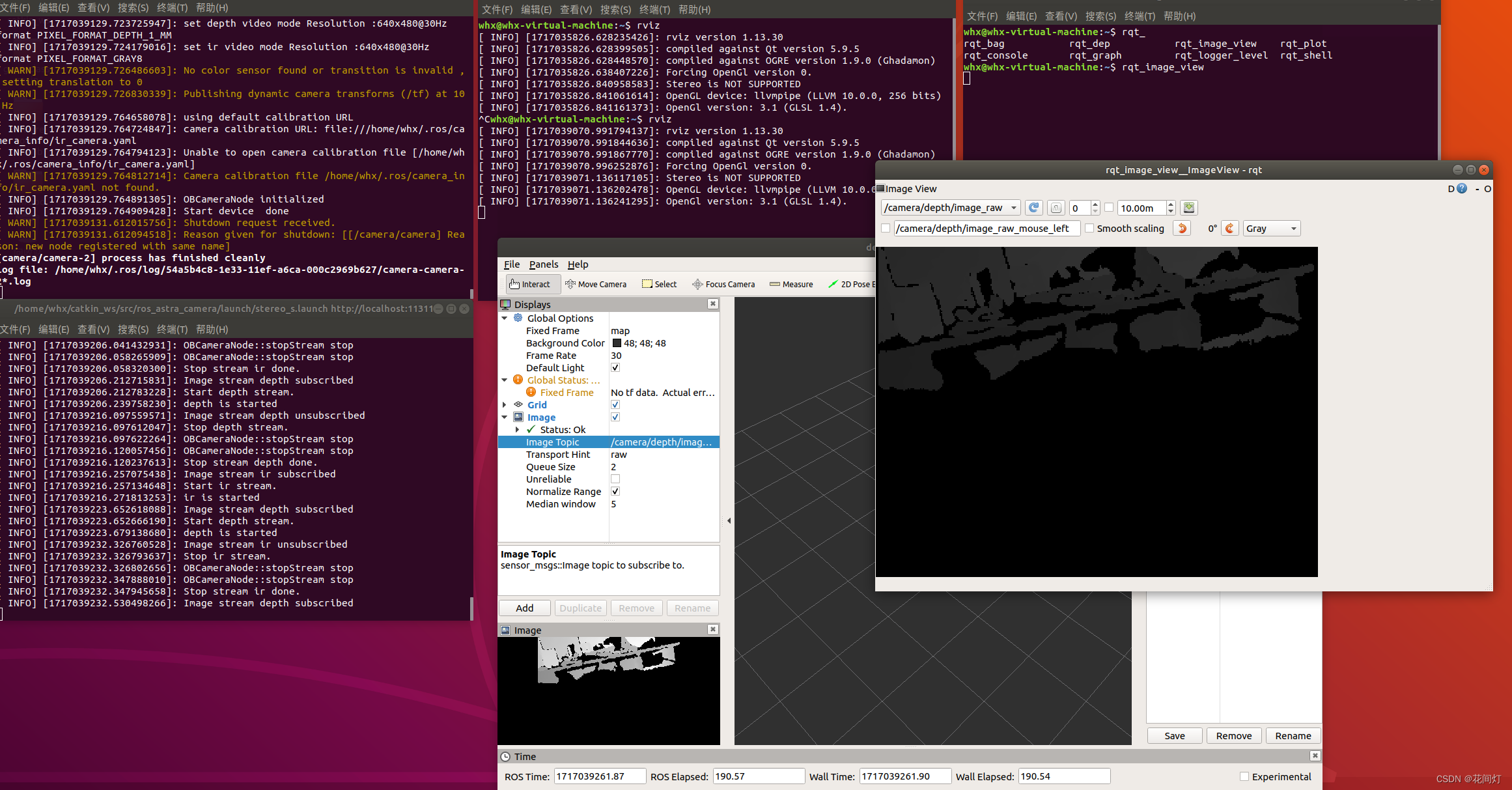Click the Background Color swatch
1512x790 pixels.
617,343
